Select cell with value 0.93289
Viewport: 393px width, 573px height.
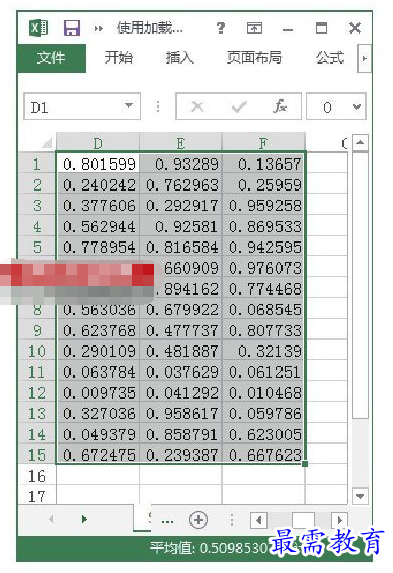pos(181,164)
